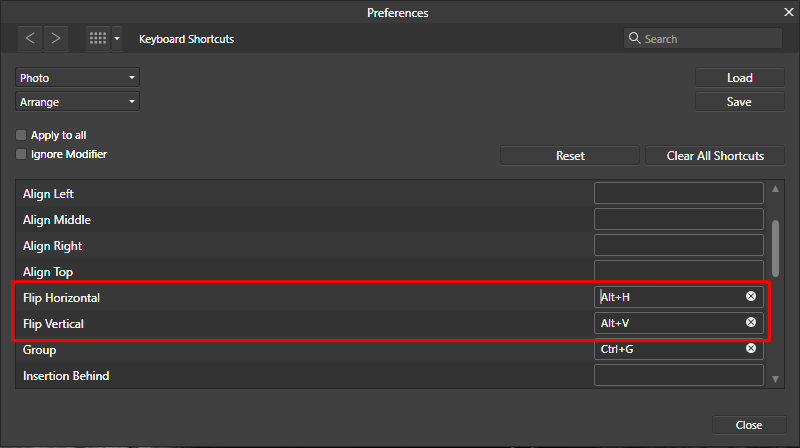Image resolution: width=800 pixels, height=448 pixels.
Task: Click the Align Left shortcut field
Action: point(679,194)
